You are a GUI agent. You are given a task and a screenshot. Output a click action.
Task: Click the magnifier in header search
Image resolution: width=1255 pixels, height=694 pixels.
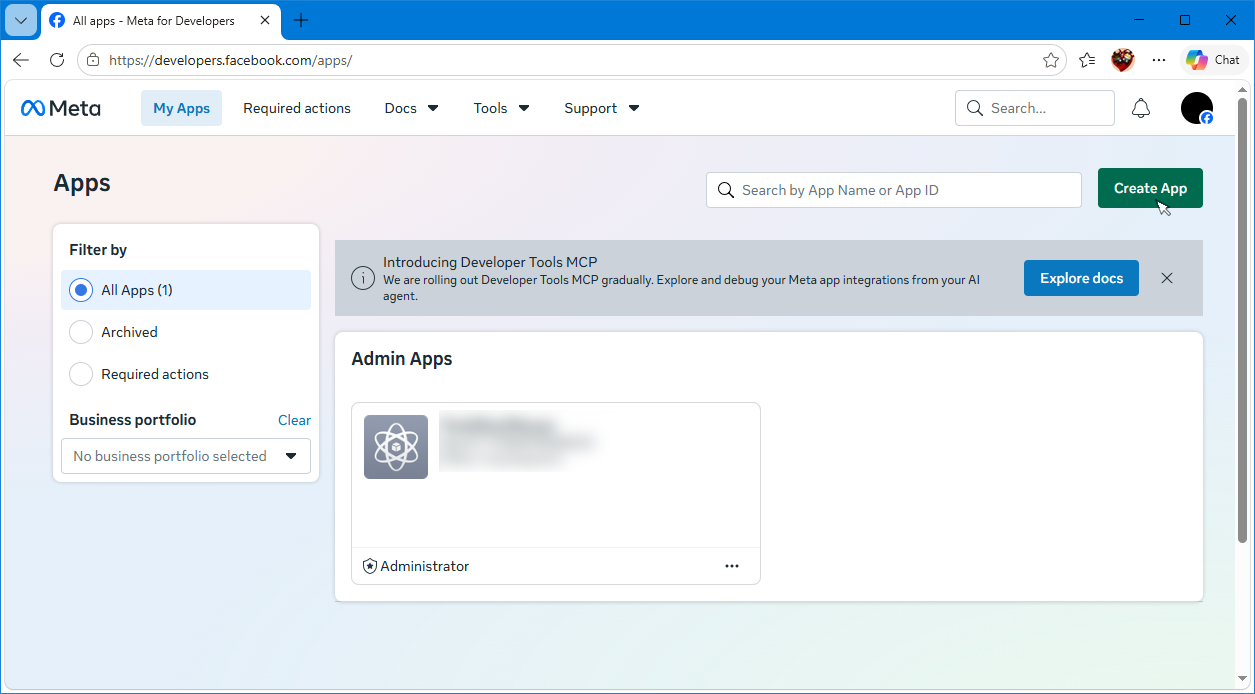975,108
